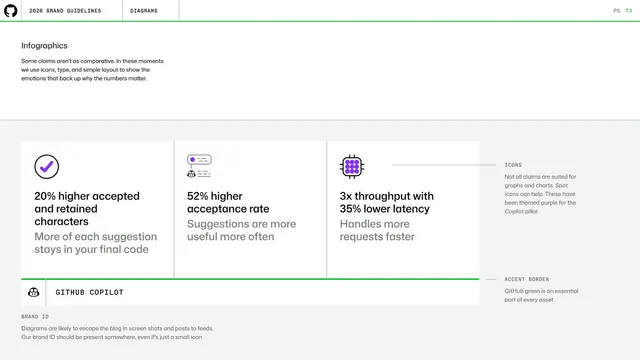Click the Copilot icon beside GITHUB COPILOT
The width and height of the screenshot is (640, 360).
click(33, 292)
